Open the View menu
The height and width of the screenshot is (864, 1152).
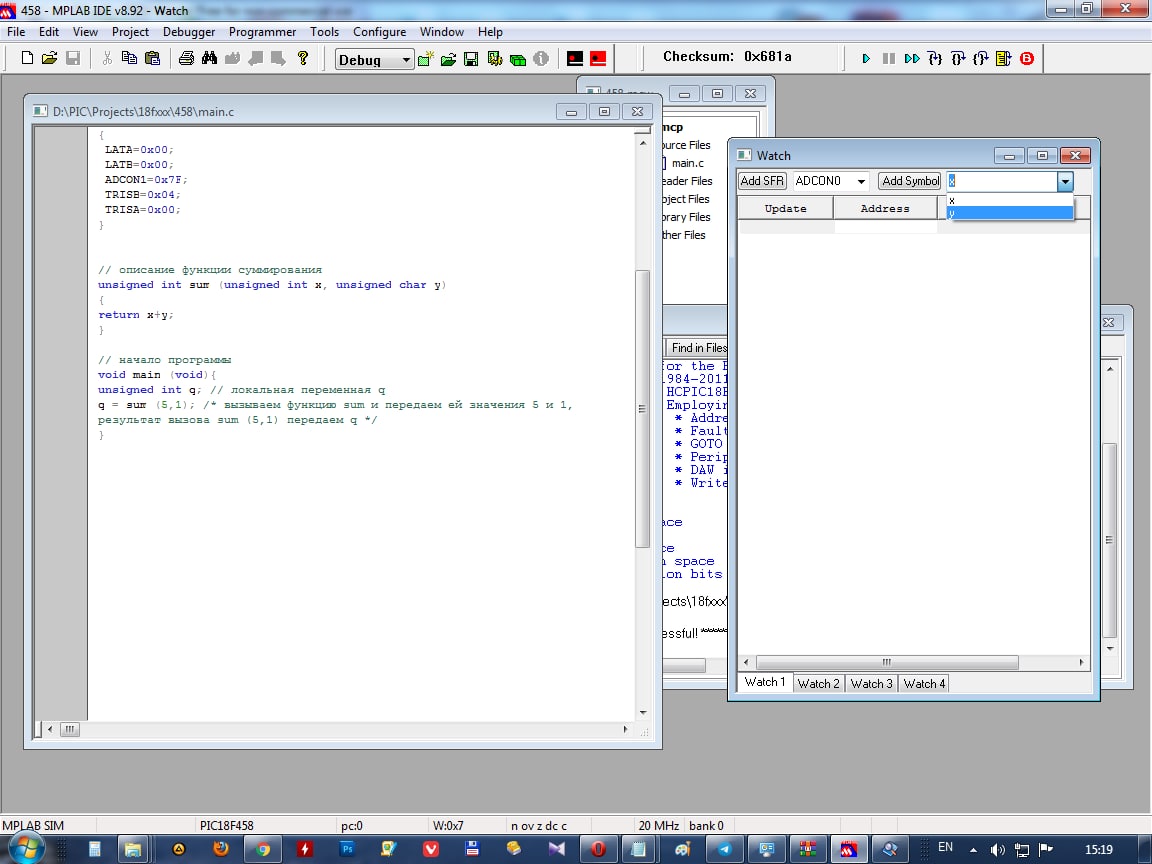tap(85, 32)
